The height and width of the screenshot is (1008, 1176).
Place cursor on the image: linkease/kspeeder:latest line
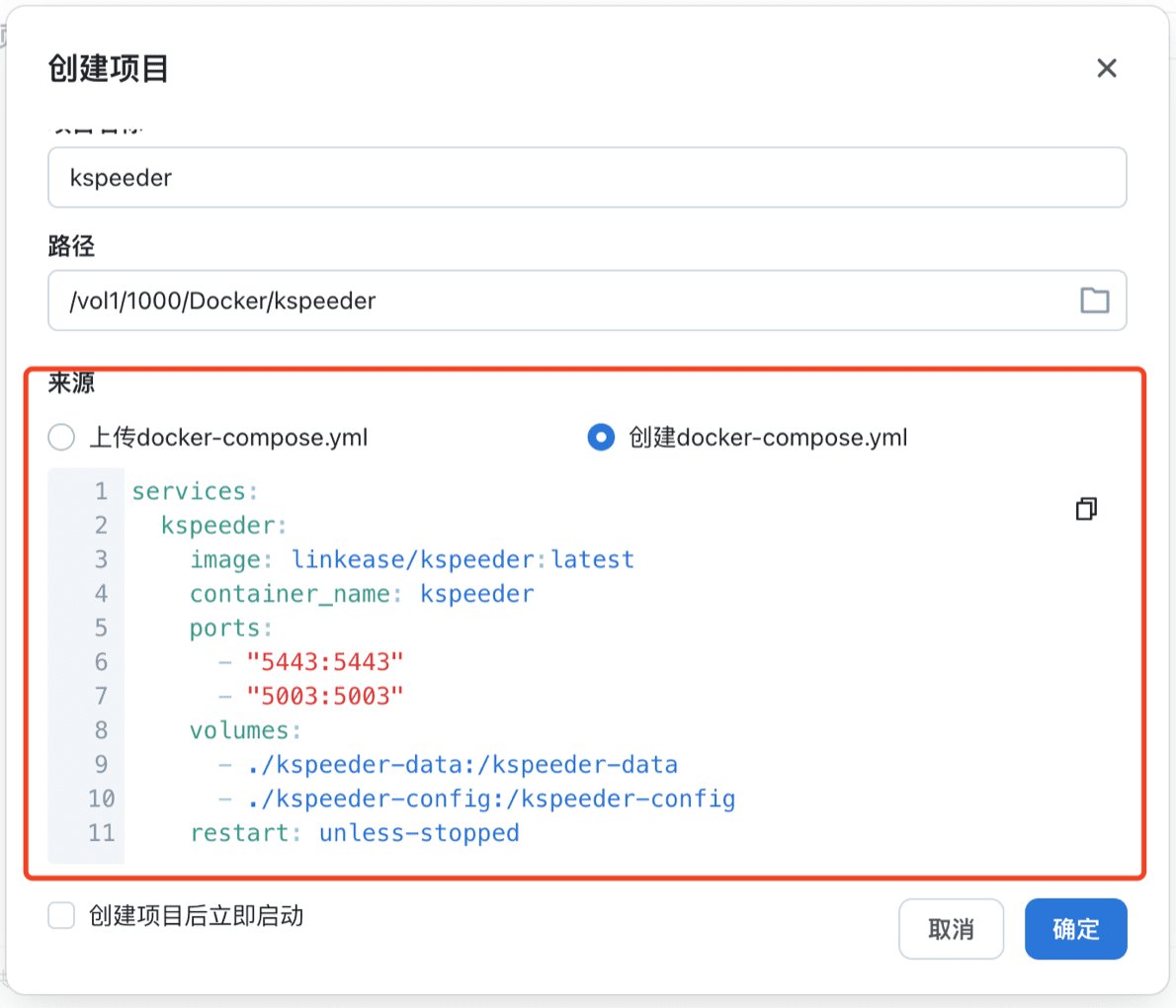click(412, 559)
